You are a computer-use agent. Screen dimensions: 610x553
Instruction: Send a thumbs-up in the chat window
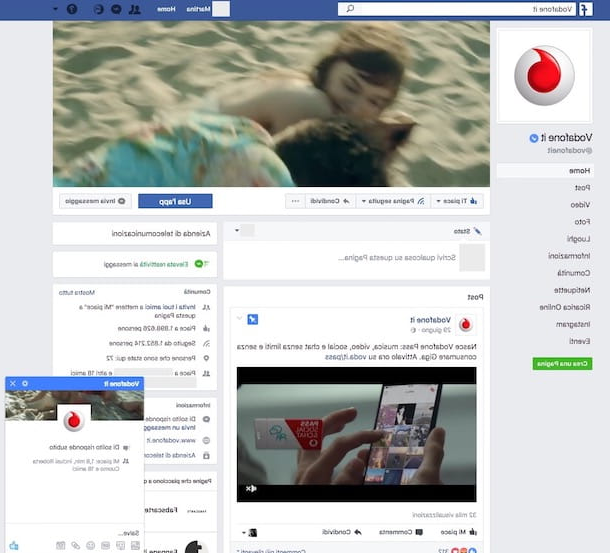(14, 546)
